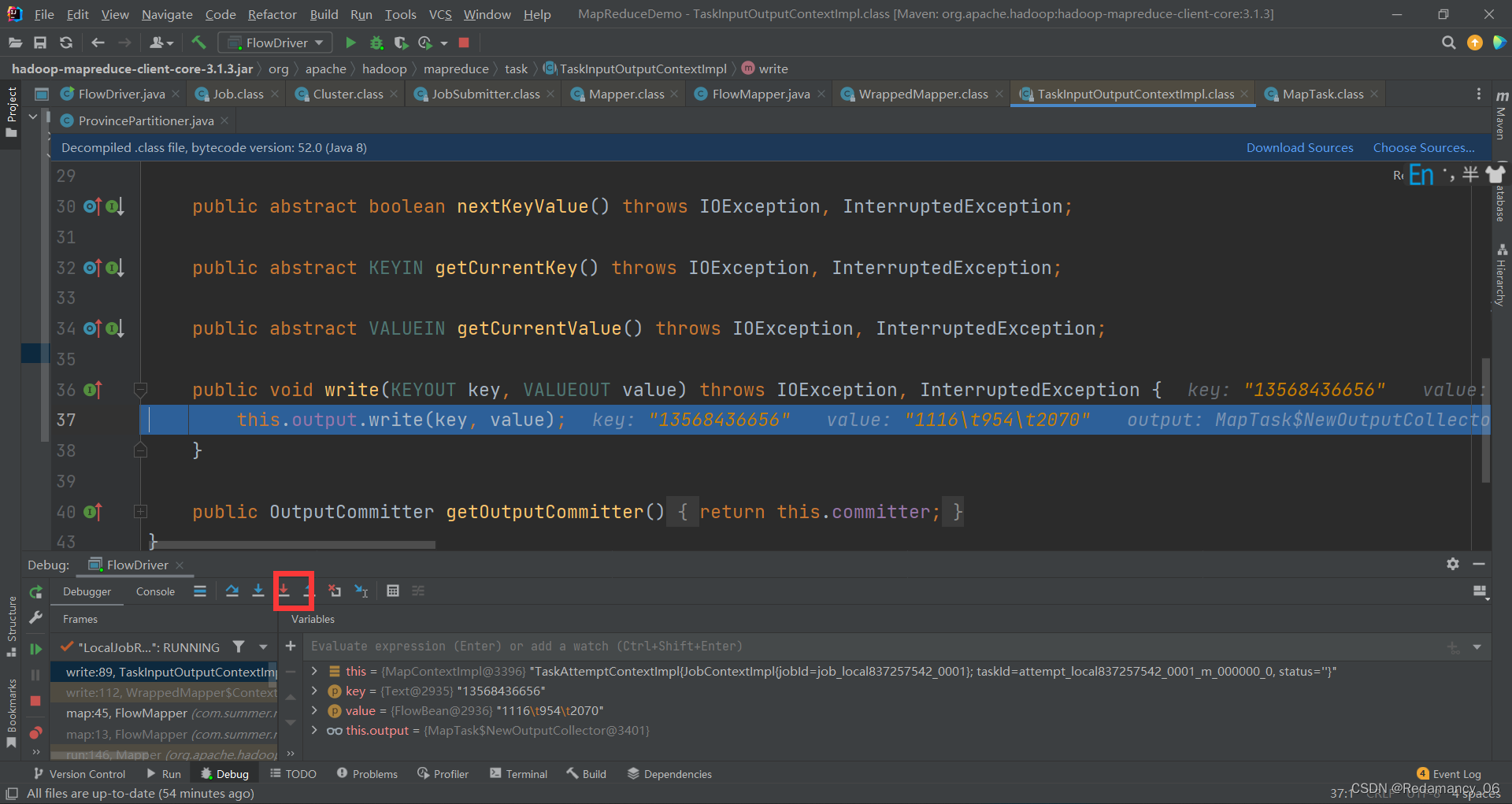The height and width of the screenshot is (804, 1512).
Task: Click the red Stop icon in the debug sidebar
Action: [x=35, y=701]
